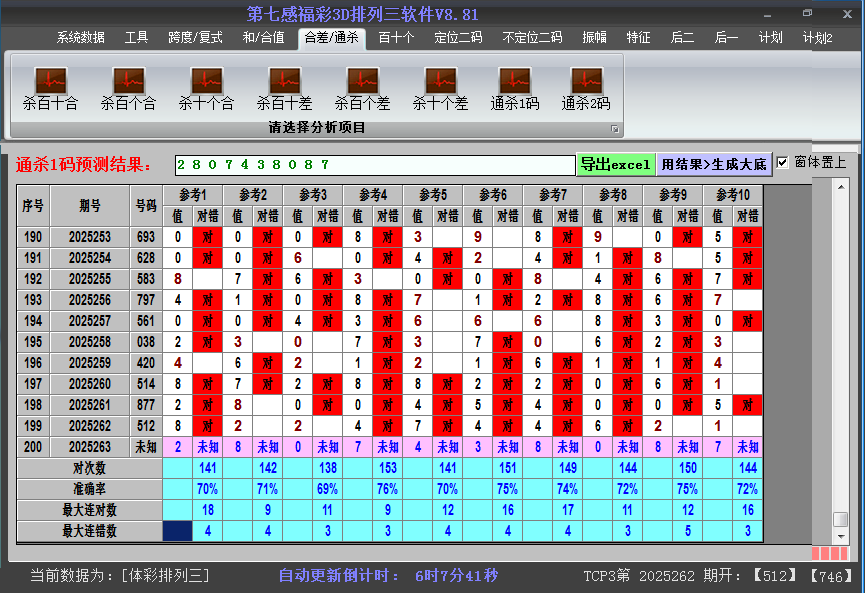The width and height of the screenshot is (865, 593).
Task: Open the 定位二码 tab
Action: point(458,38)
